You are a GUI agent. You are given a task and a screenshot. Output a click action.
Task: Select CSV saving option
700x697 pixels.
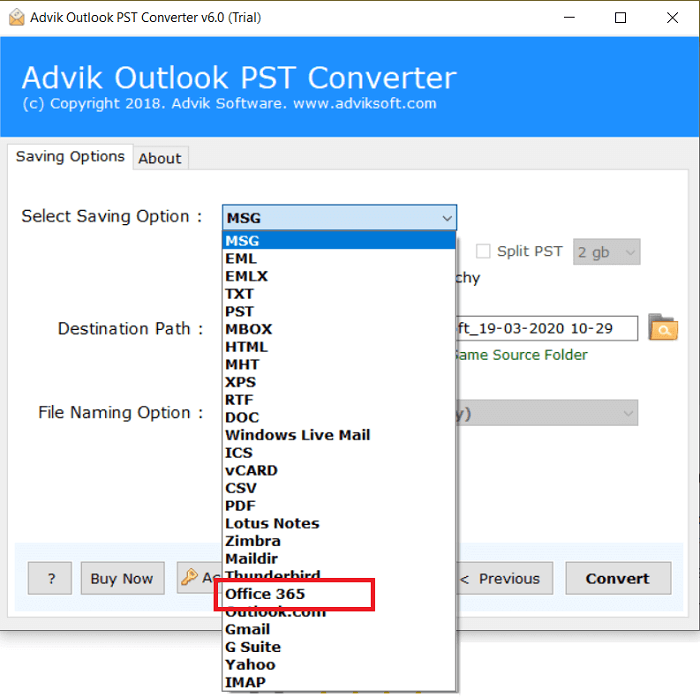point(339,488)
